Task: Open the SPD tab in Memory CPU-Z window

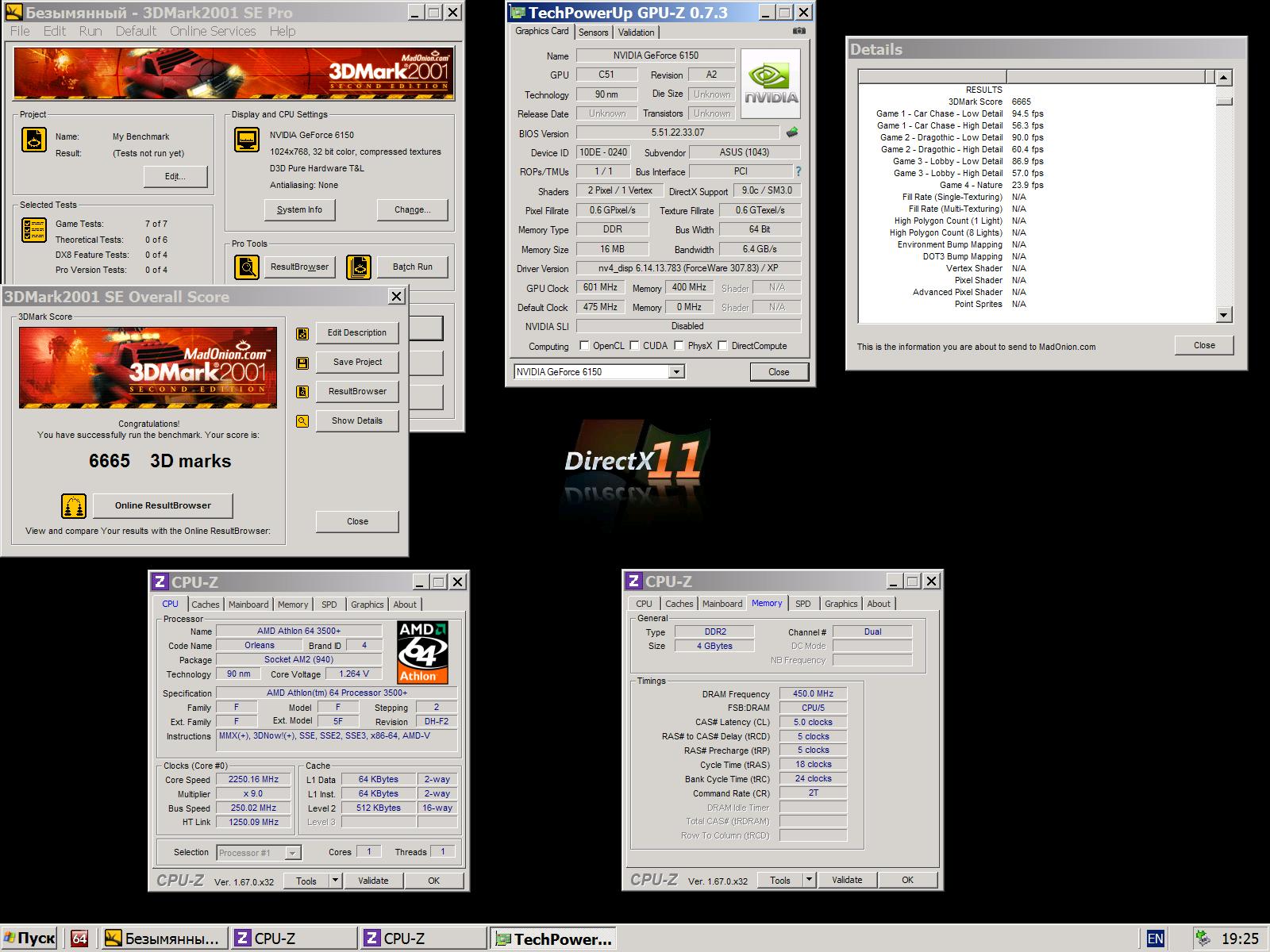Action: pyautogui.click(x=803, y=604)
